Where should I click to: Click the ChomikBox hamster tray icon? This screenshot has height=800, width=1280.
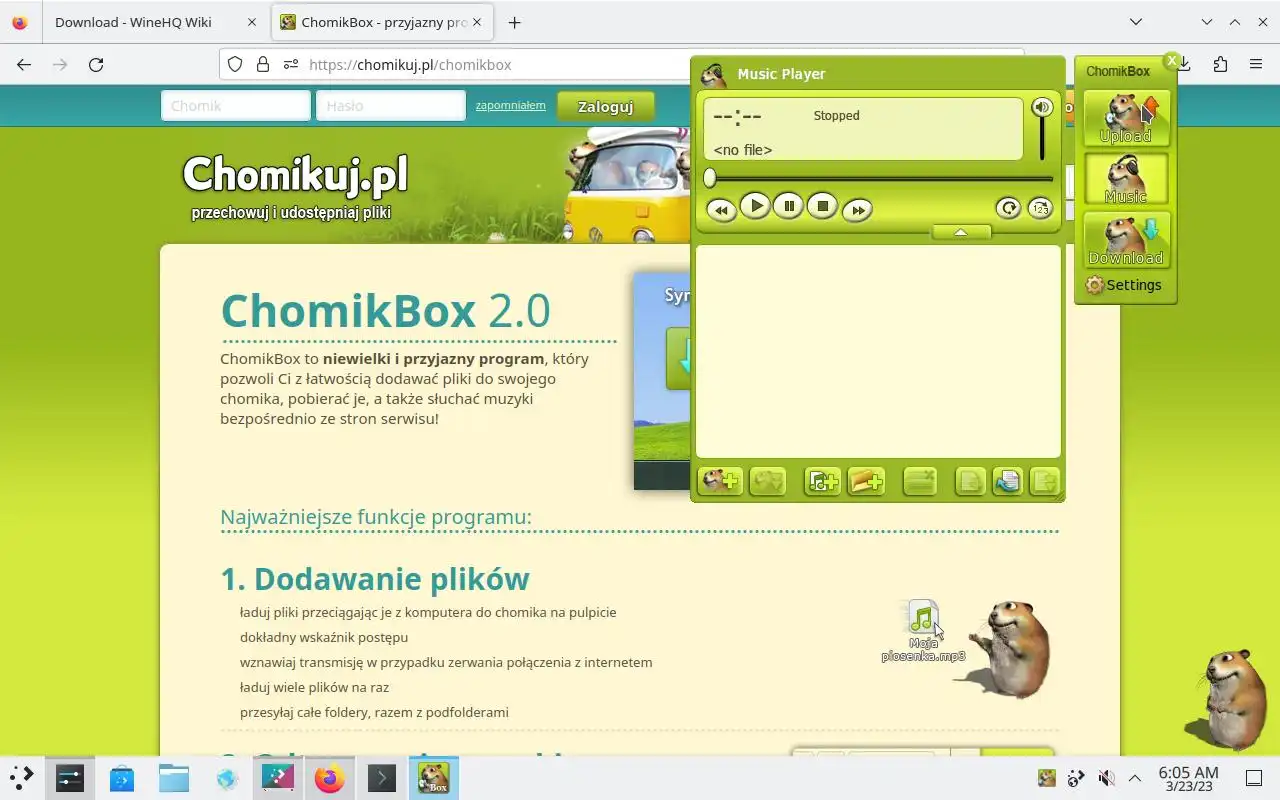click(1047, 777)
